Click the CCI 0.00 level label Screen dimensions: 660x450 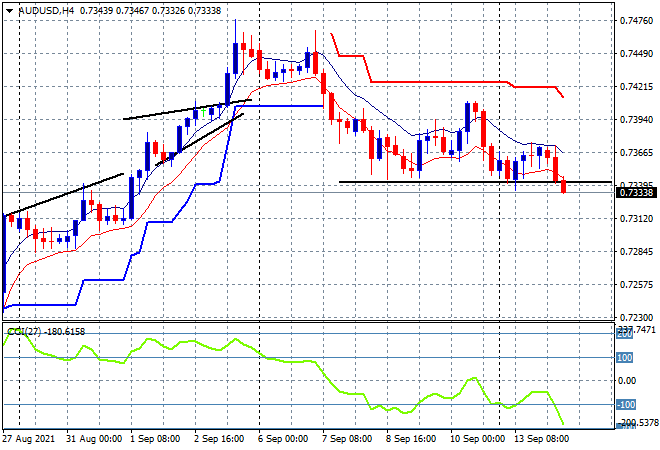pos(627,381)
